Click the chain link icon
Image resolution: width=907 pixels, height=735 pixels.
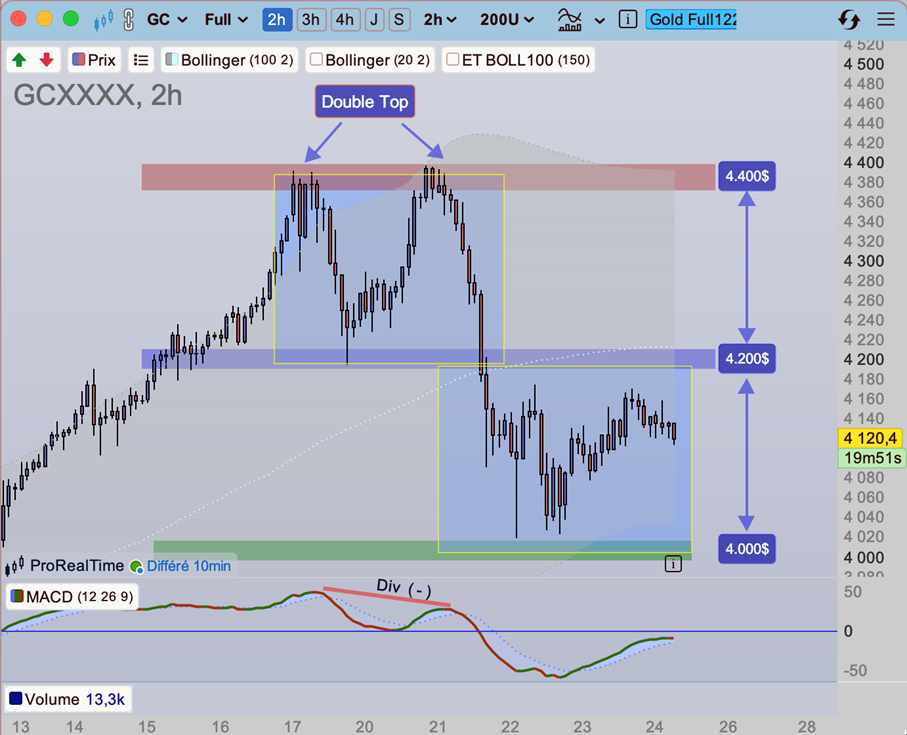[128, 19]
